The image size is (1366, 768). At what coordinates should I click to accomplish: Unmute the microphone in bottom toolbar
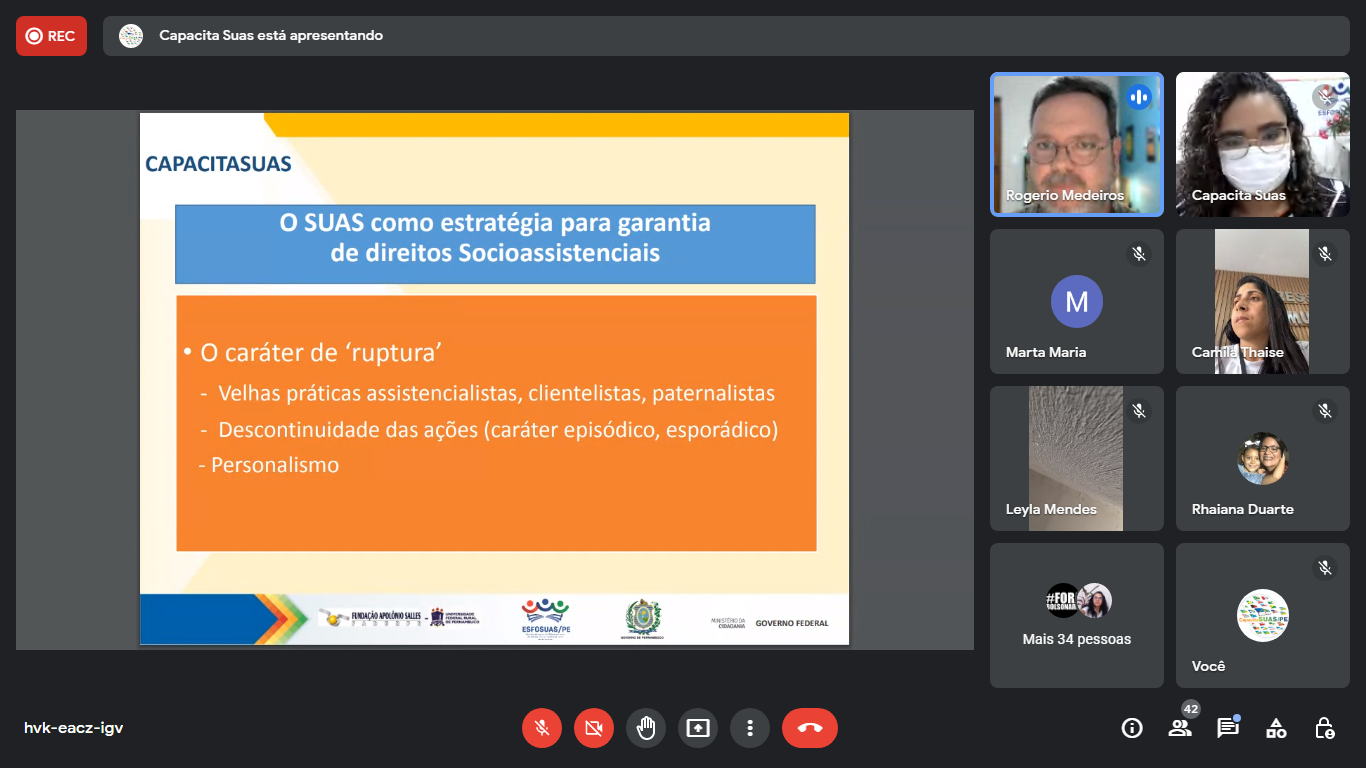tap(542, 728)
